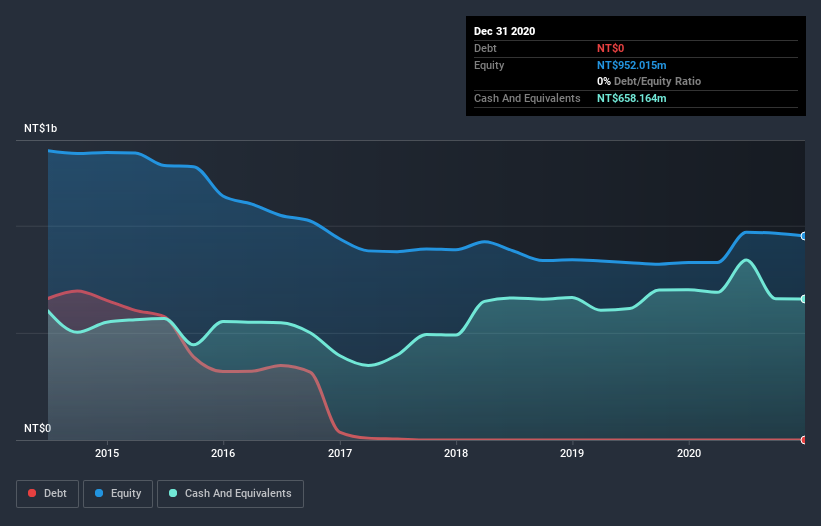Click Cash And Equivalents label in tooltip
This screenshot has height=526, width=821.
click(x=527, y=98)
